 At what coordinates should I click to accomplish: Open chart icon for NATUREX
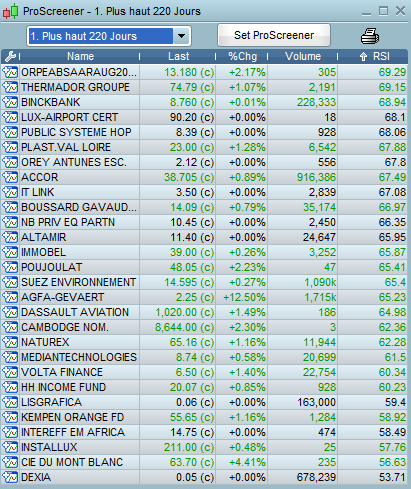10,342
